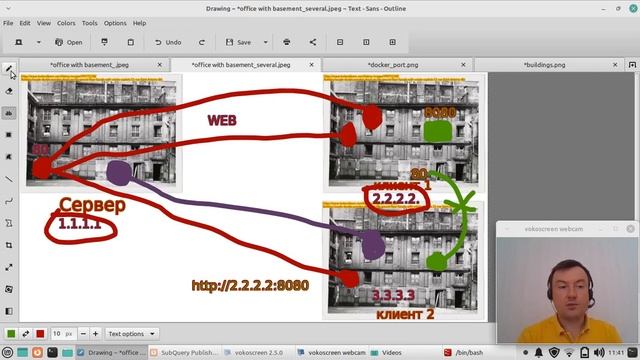
Task: Open the Linux Mint menu button
Action: click(x=7, y=352)
